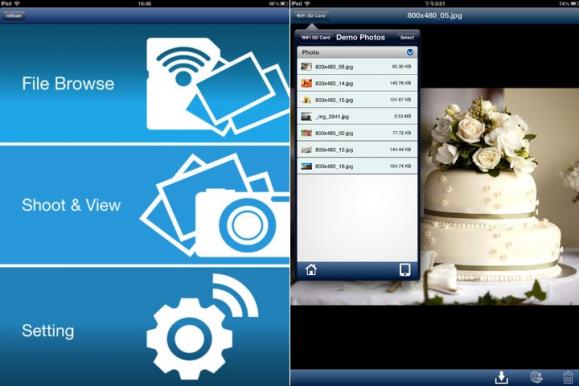
Task: Switch to device storage tablet icon
Action: (405, 270)
